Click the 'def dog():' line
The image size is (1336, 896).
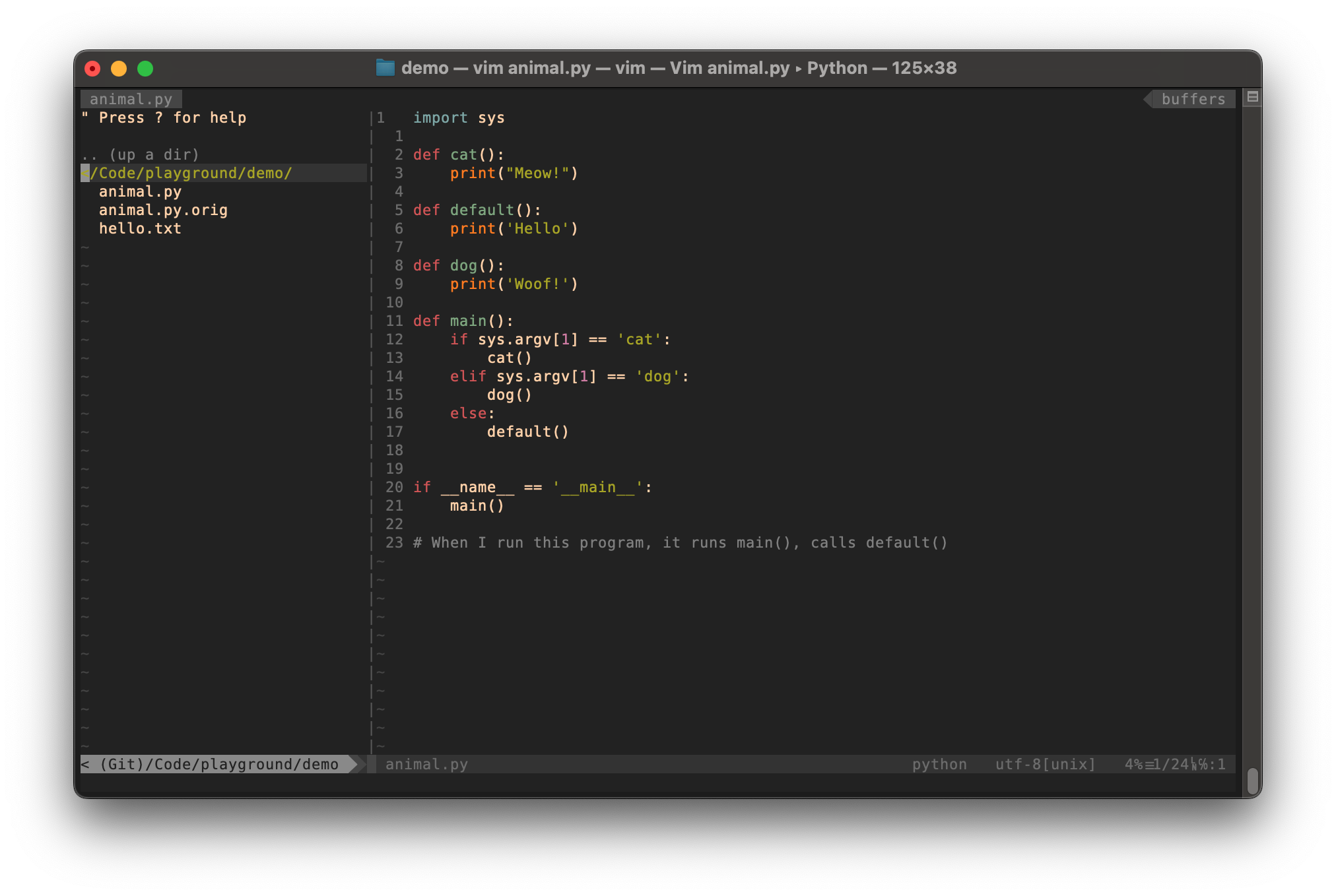click(x=459, y=265)
